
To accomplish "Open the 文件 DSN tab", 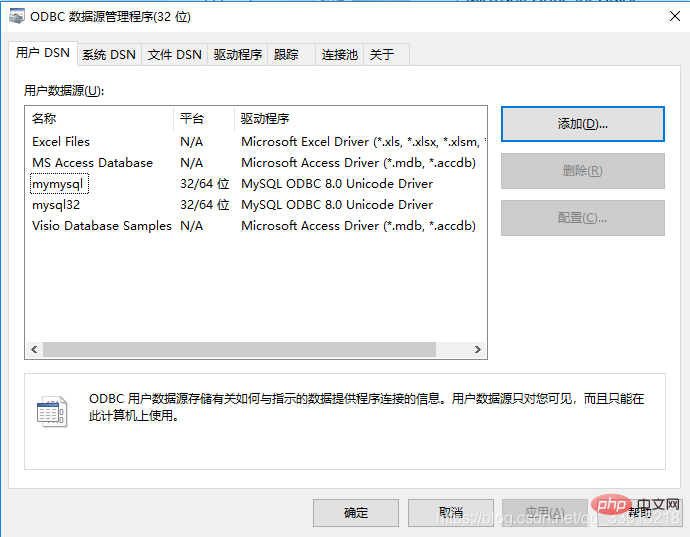I will click(x=174, y=55).
